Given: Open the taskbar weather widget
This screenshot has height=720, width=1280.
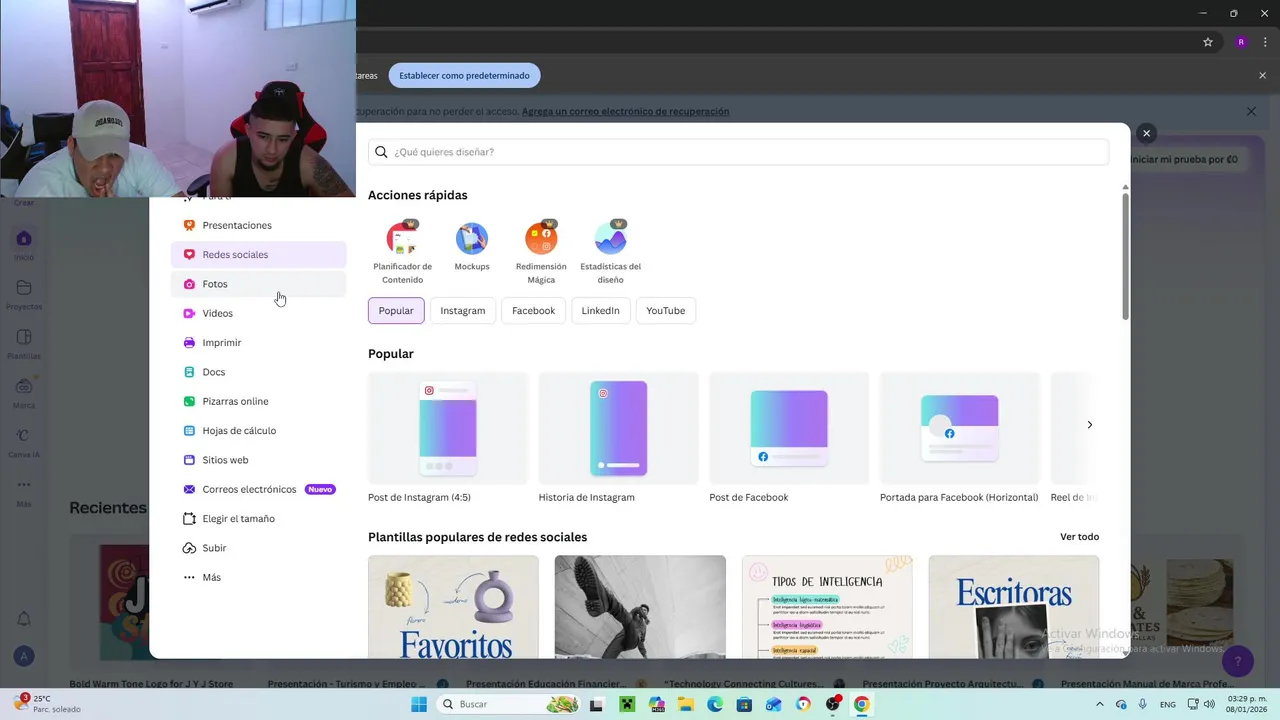Looking at the screenshot, I should coord(46,704).
